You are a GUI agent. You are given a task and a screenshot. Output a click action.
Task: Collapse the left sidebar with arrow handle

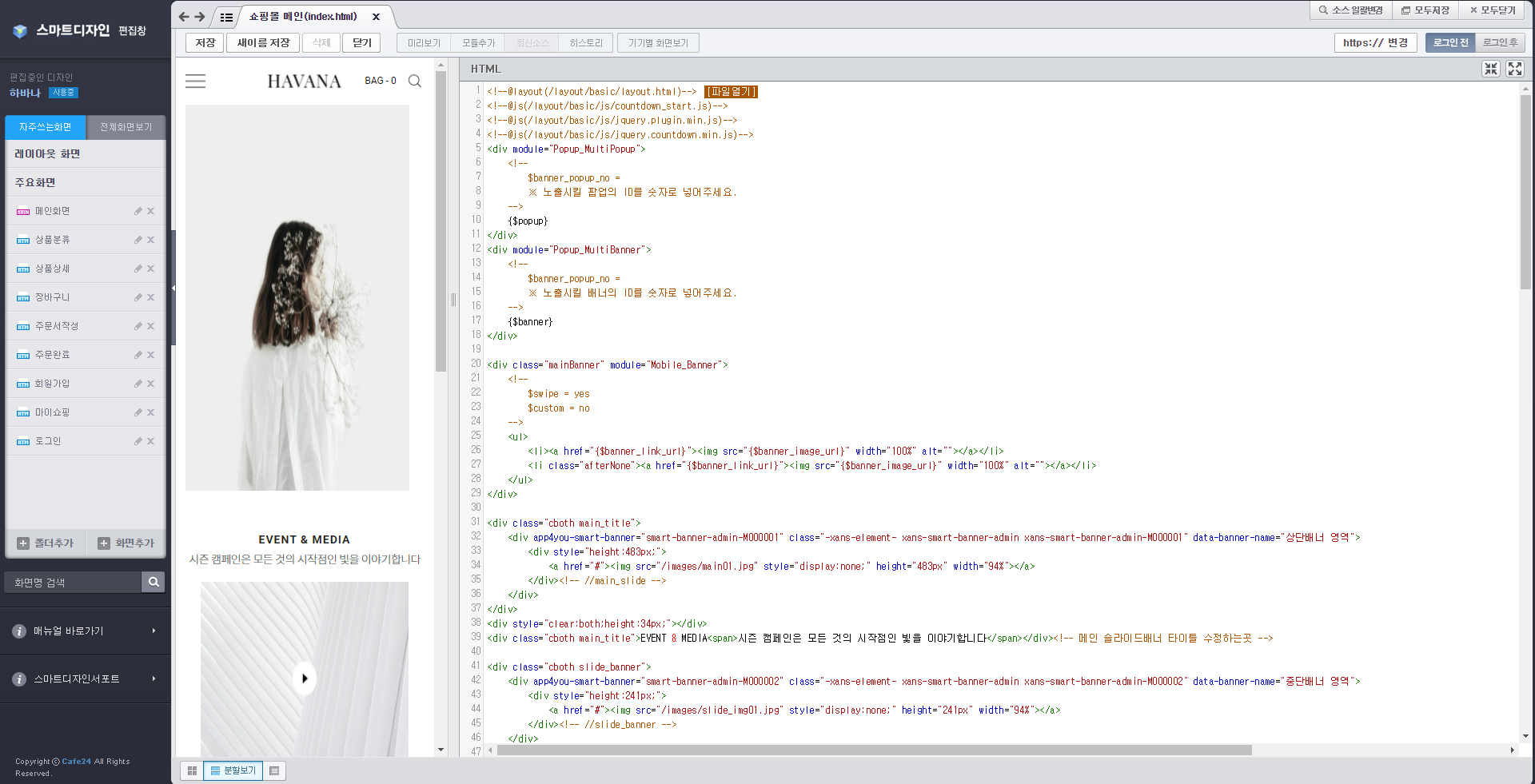tap(173, 288)
